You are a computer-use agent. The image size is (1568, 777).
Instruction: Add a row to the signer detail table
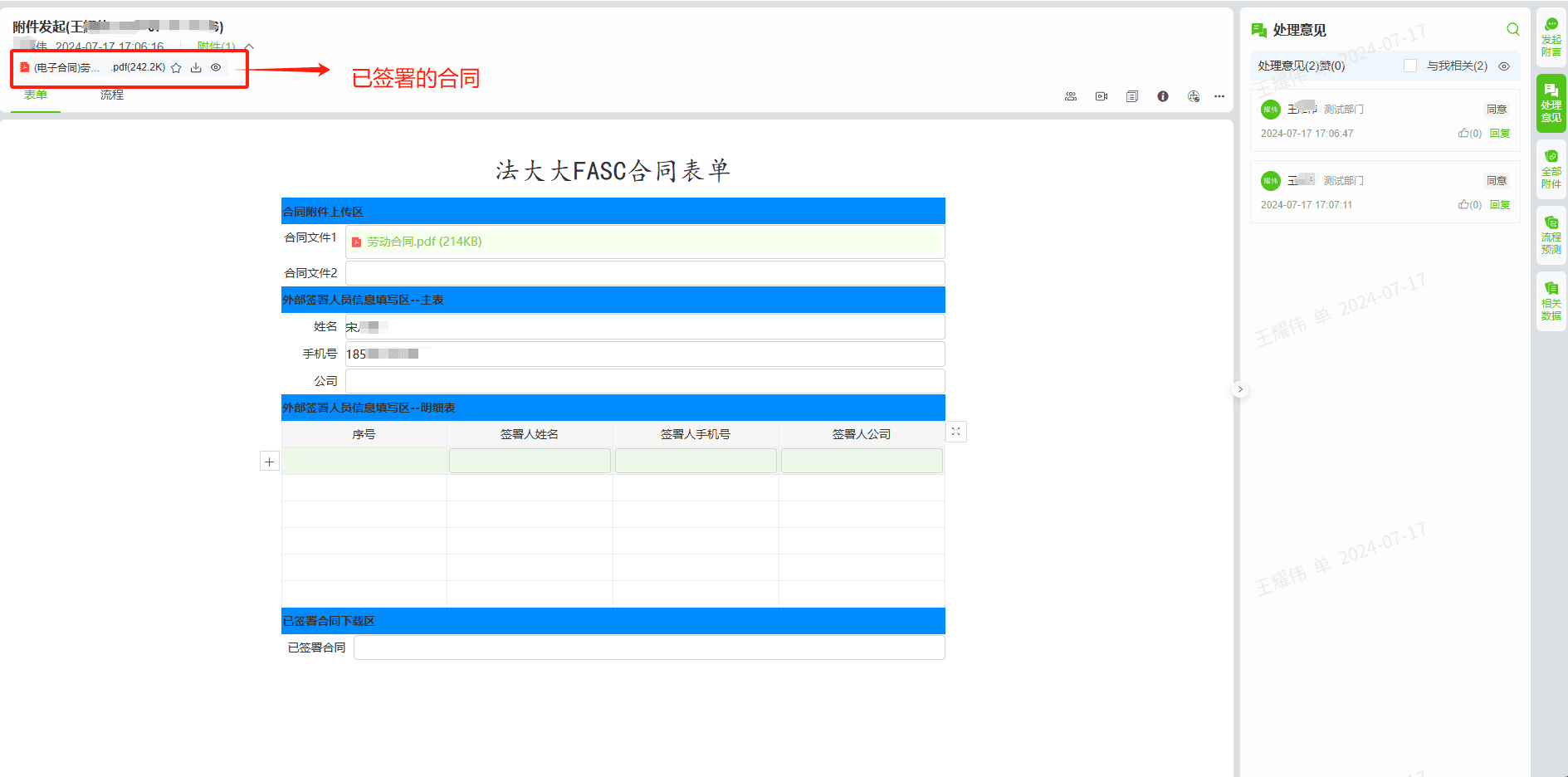[270, 462]
